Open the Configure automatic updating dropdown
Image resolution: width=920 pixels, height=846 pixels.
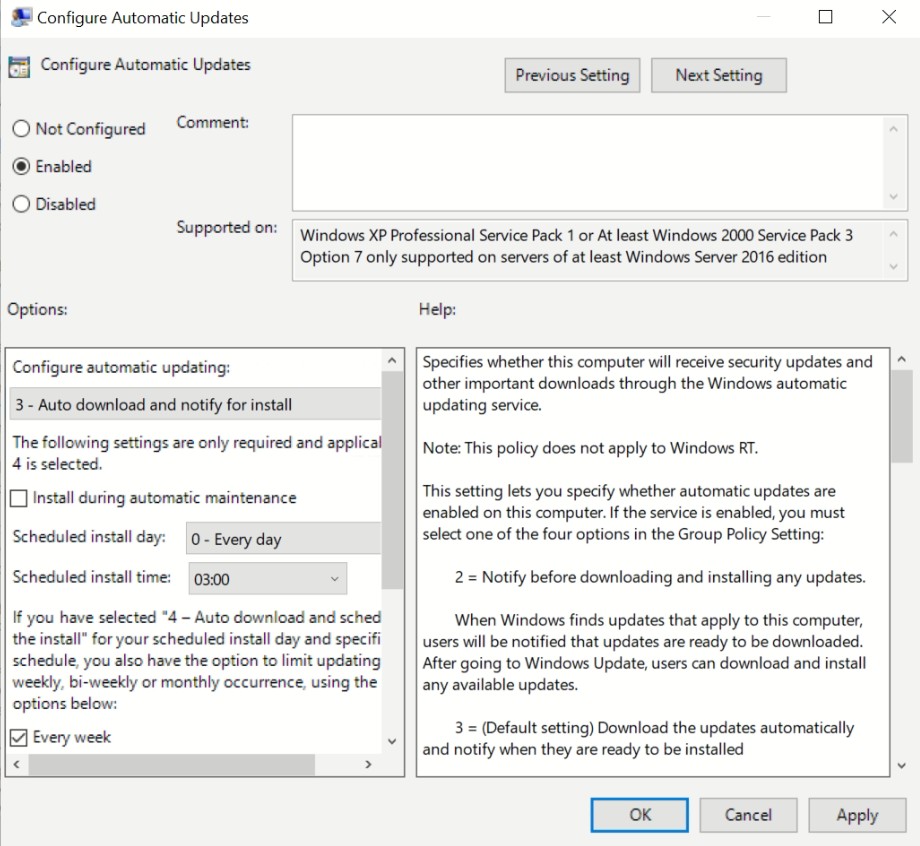[195, 404]
